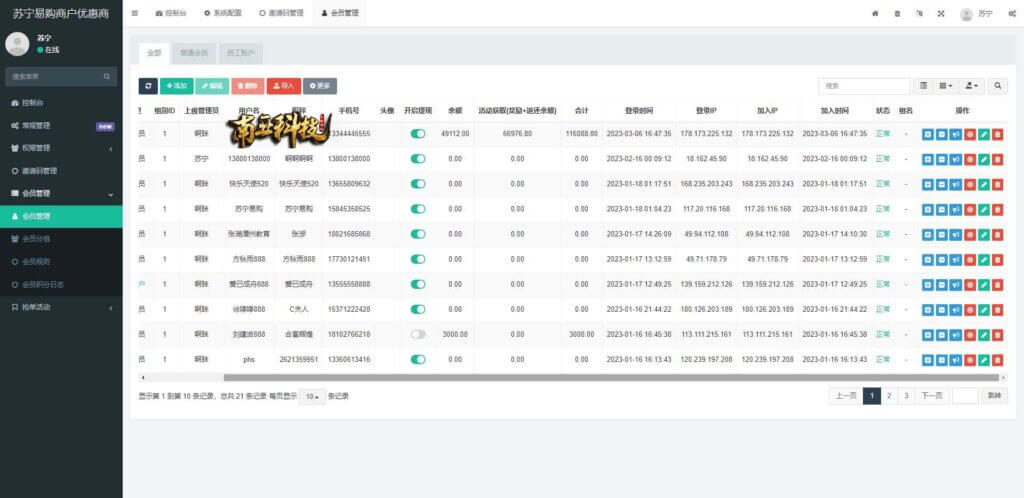1024x498 pixels.
Task: Toggle withdrawal switch for phone 13344445555
Action: (x=418, y=134)
